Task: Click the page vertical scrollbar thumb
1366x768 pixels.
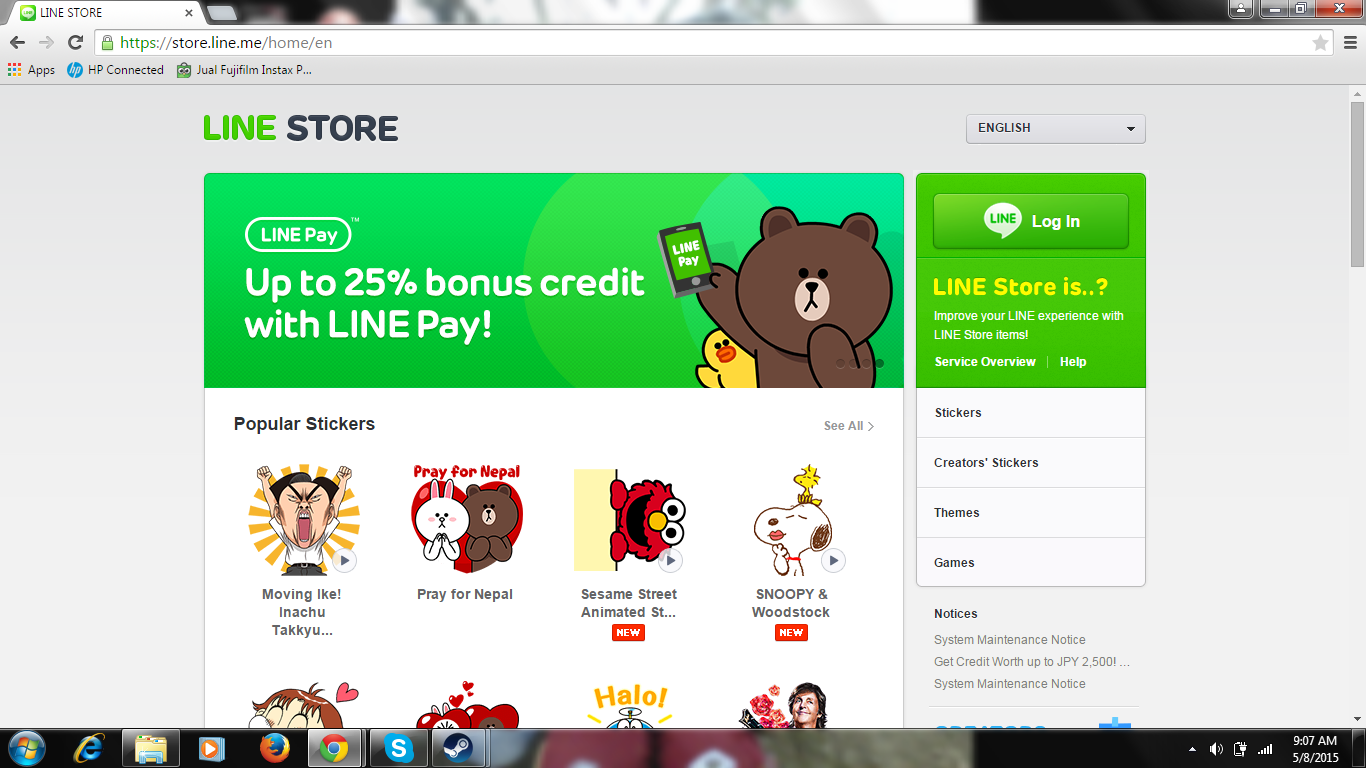Action: [1357, 183]
